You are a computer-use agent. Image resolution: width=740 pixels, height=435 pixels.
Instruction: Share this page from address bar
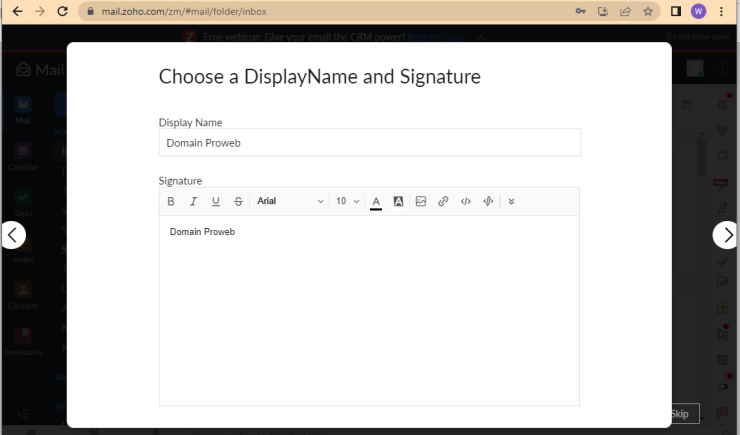(x=625, y=11)
